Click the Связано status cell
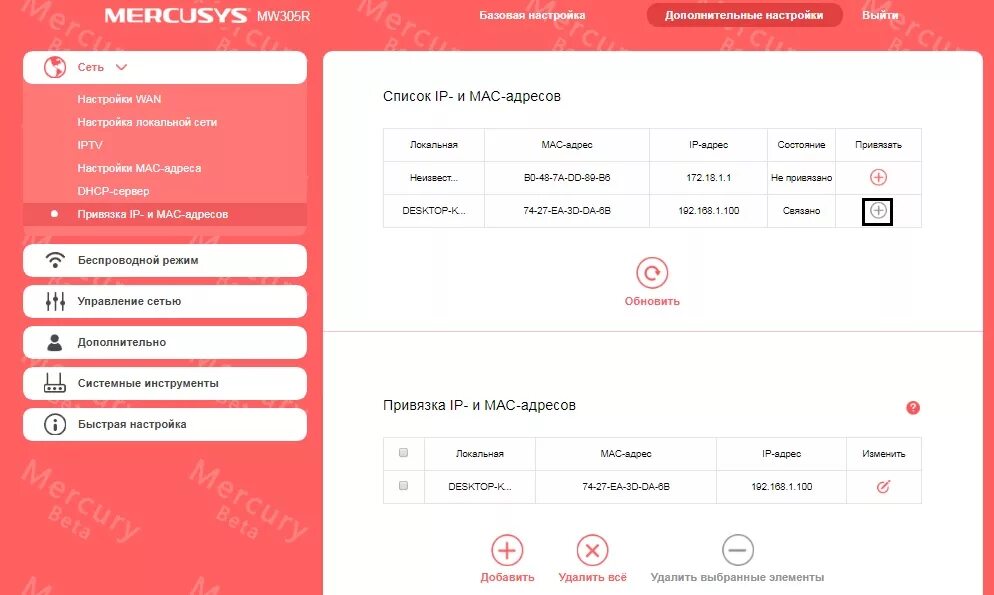This screenshot has width=994, height=595. click(801, 210)
